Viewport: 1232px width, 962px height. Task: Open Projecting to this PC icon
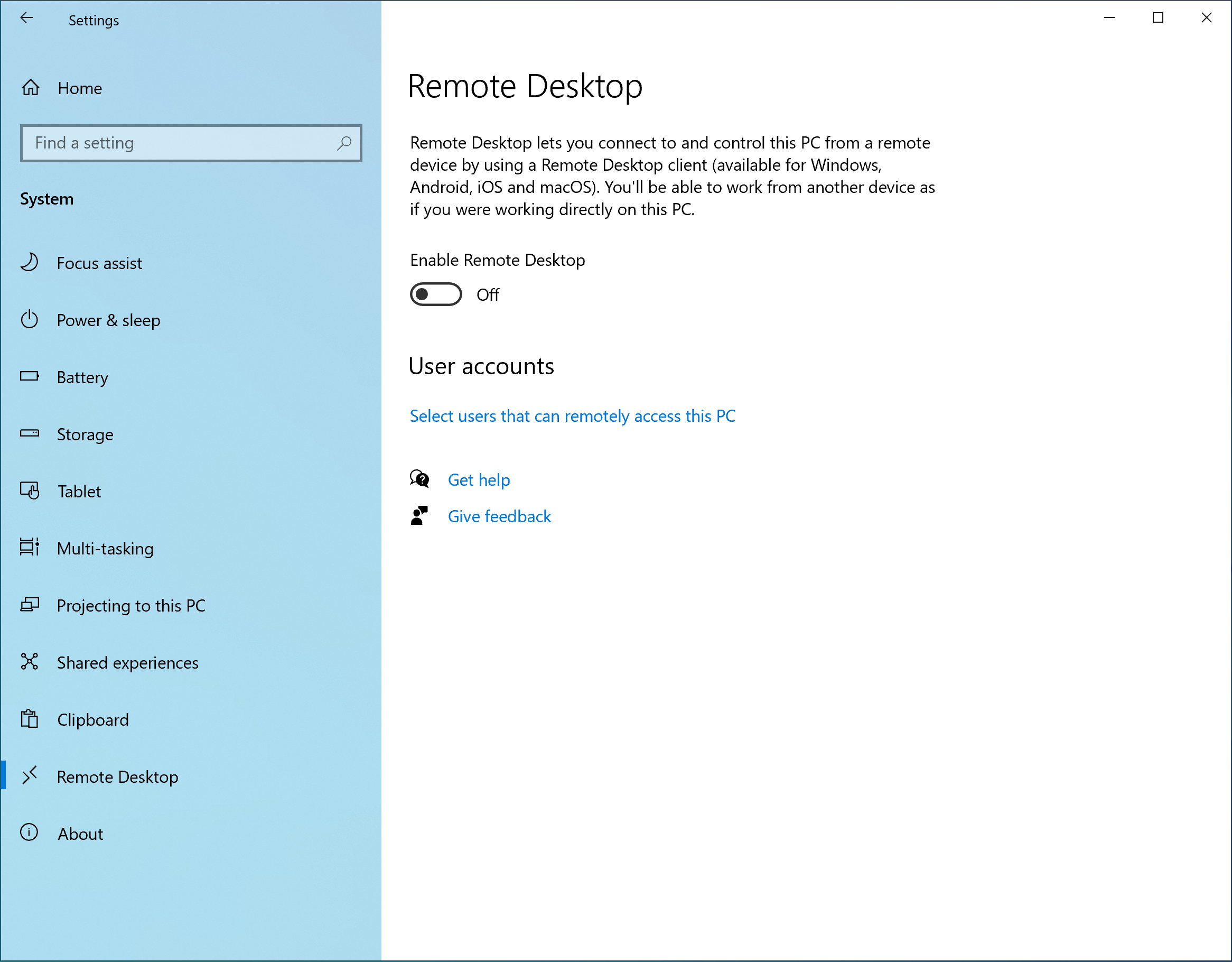click(x=30, y=605)
